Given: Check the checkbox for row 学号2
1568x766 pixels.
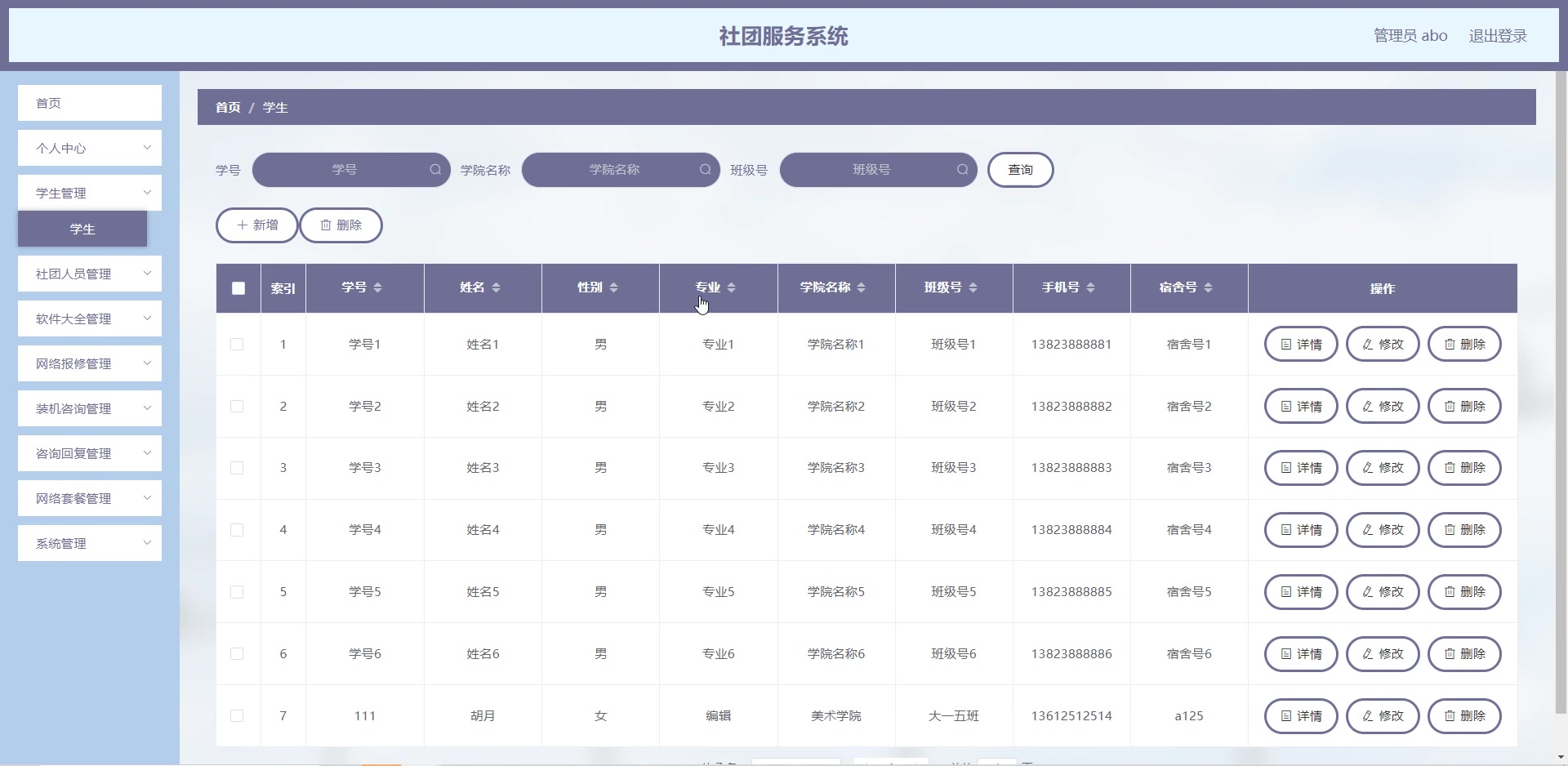Looking at the screenshot, I should pos(237,407).
